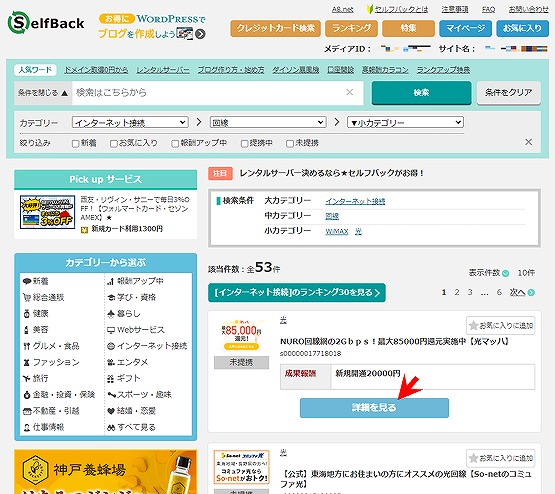This screenshot has width=555, height=494.
Task: Open クレジットカード検索 menu button
Action: coord(275,28)
